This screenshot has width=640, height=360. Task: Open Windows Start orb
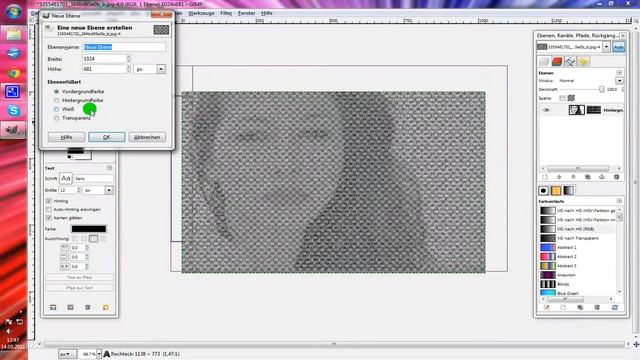click(13, 12)
